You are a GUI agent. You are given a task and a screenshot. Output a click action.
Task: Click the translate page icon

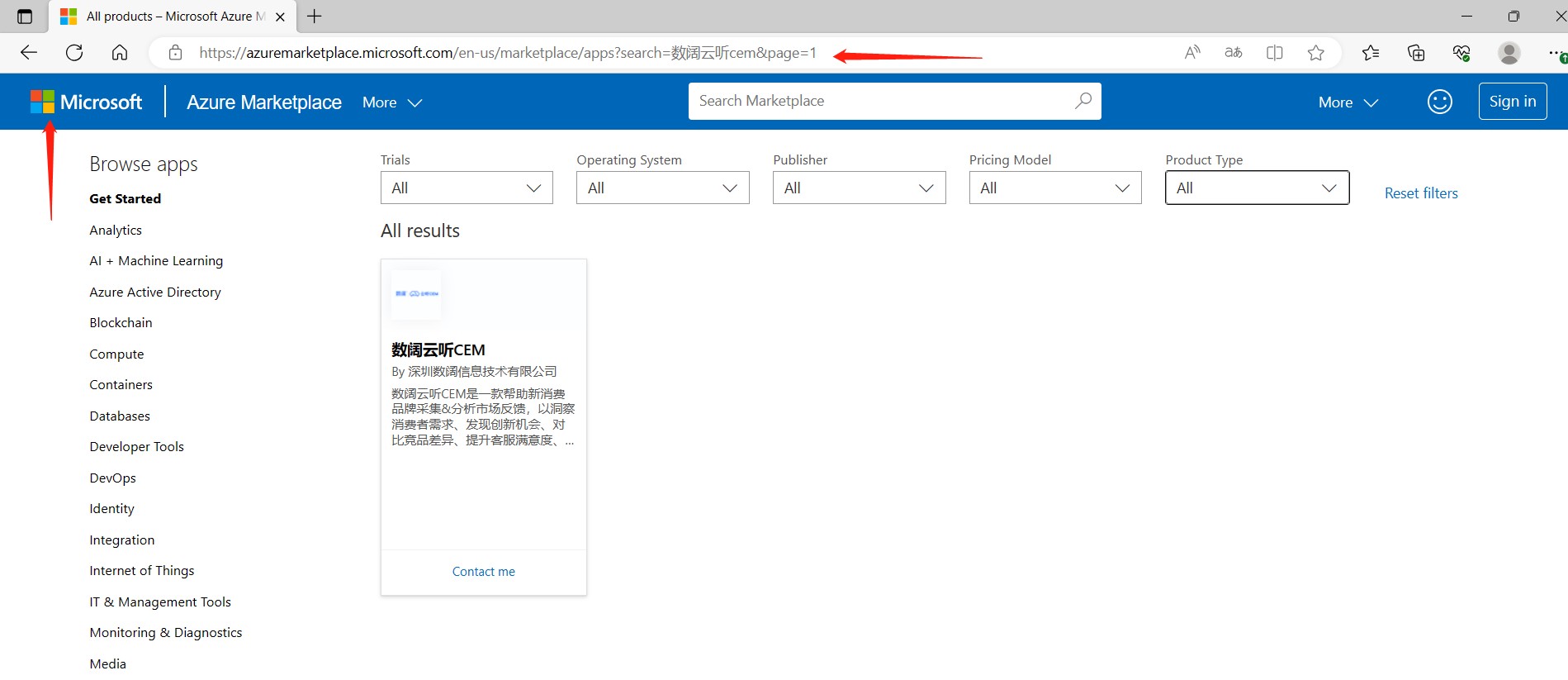click(1233, 53)
